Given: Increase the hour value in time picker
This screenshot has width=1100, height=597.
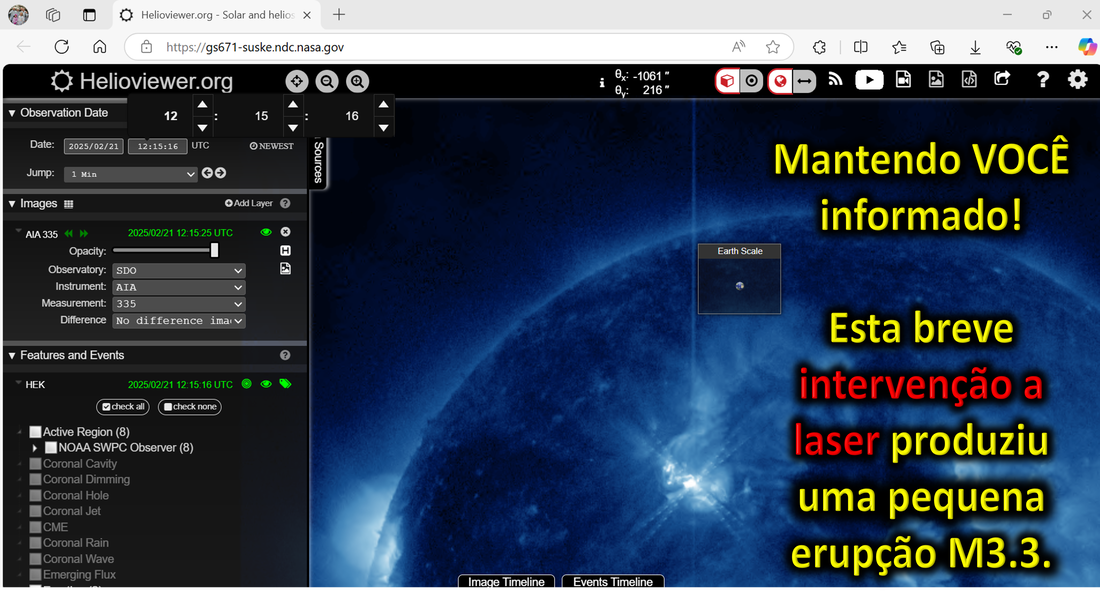Looking at the screenshot, I should coord(202,105).
